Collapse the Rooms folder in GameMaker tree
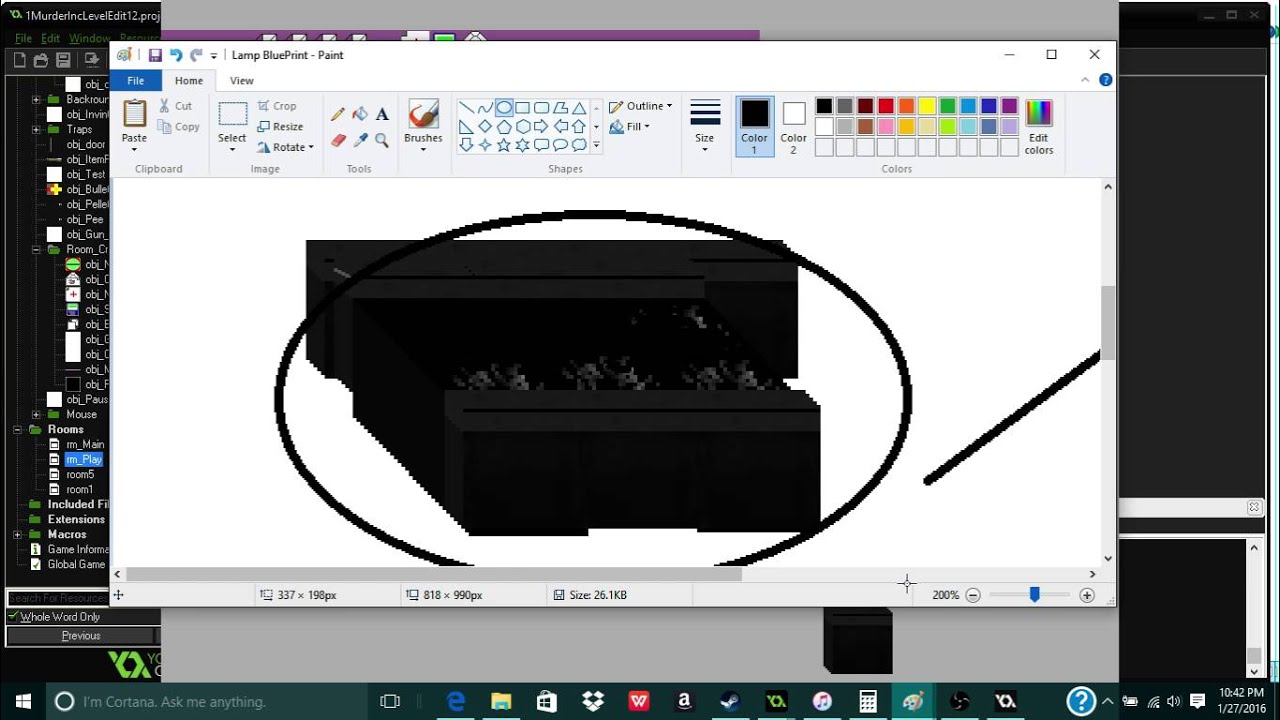The width and height of the screenshot is (1280, 720). pos(19,430)
